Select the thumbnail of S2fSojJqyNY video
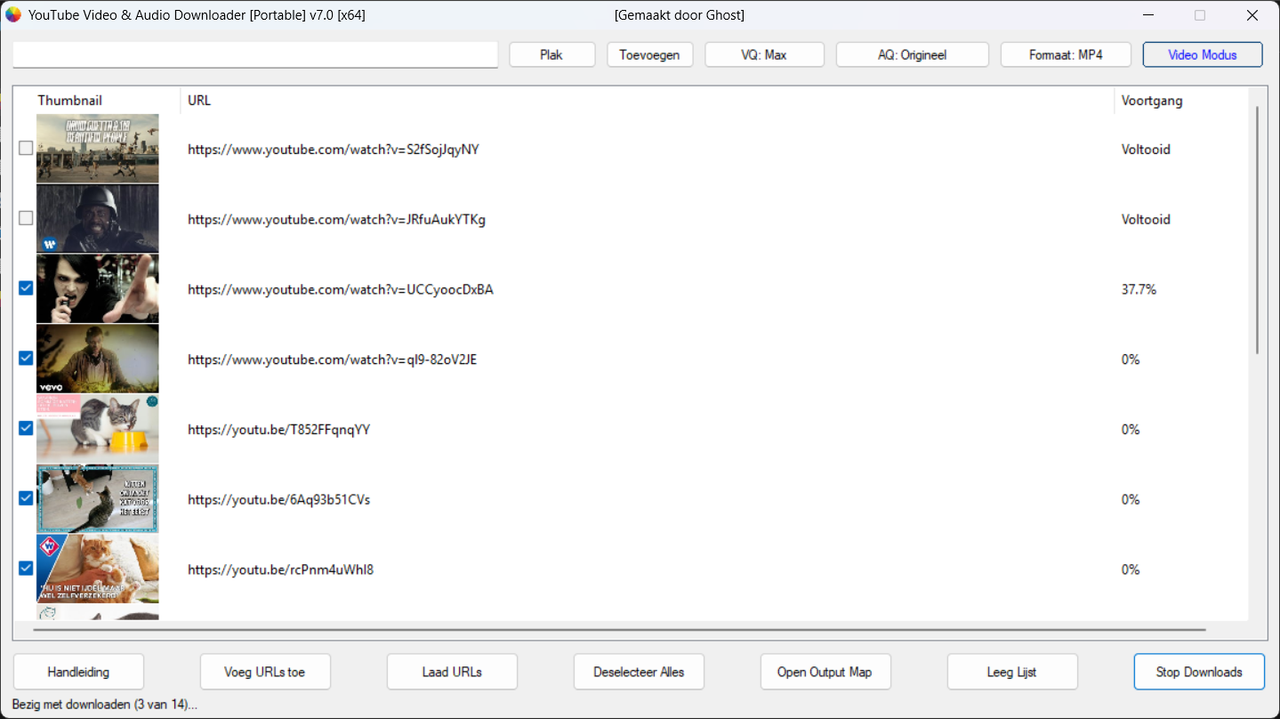This screenshot has width=1280, height=719. pyautogui.click(x=97, y=149)
